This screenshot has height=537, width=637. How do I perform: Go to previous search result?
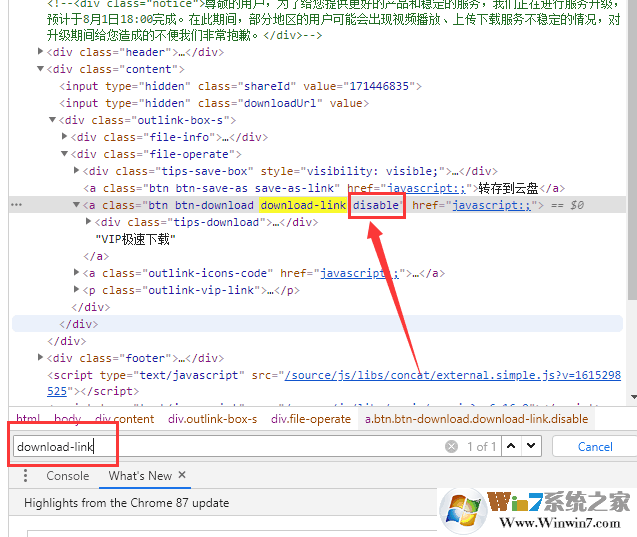point(510,446)
